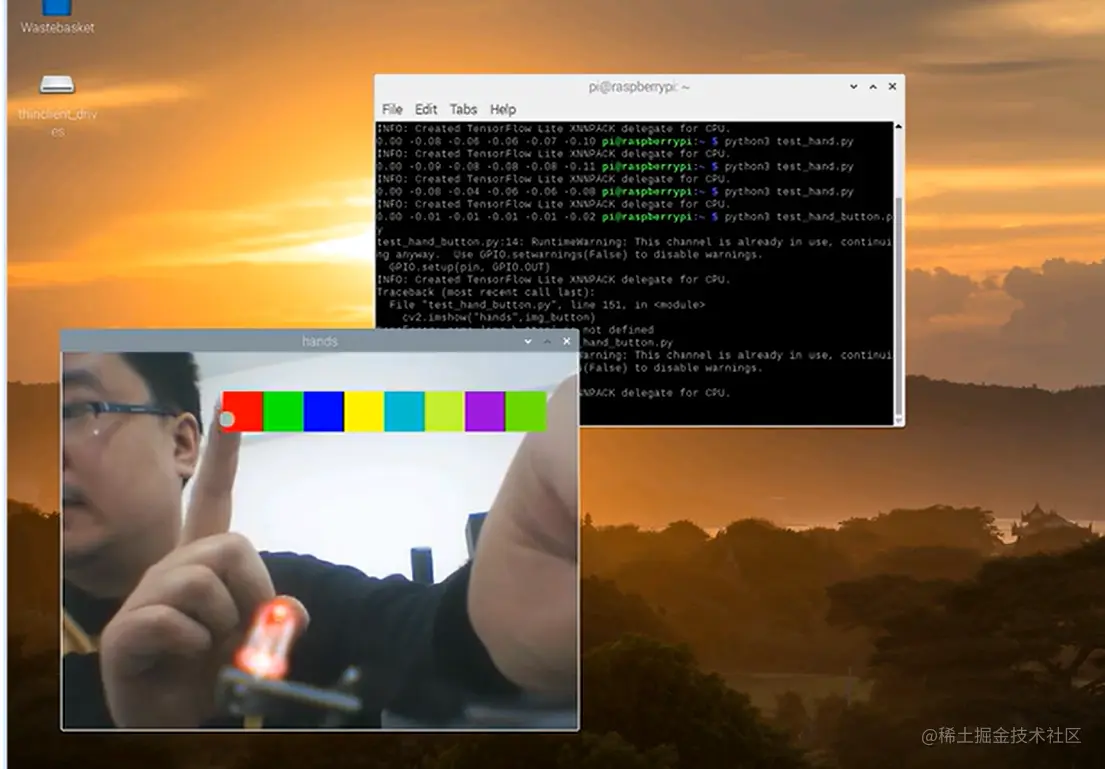Viewport: 1105px width, 769px height.
Task: Close the terminal window
Action: 892,87
